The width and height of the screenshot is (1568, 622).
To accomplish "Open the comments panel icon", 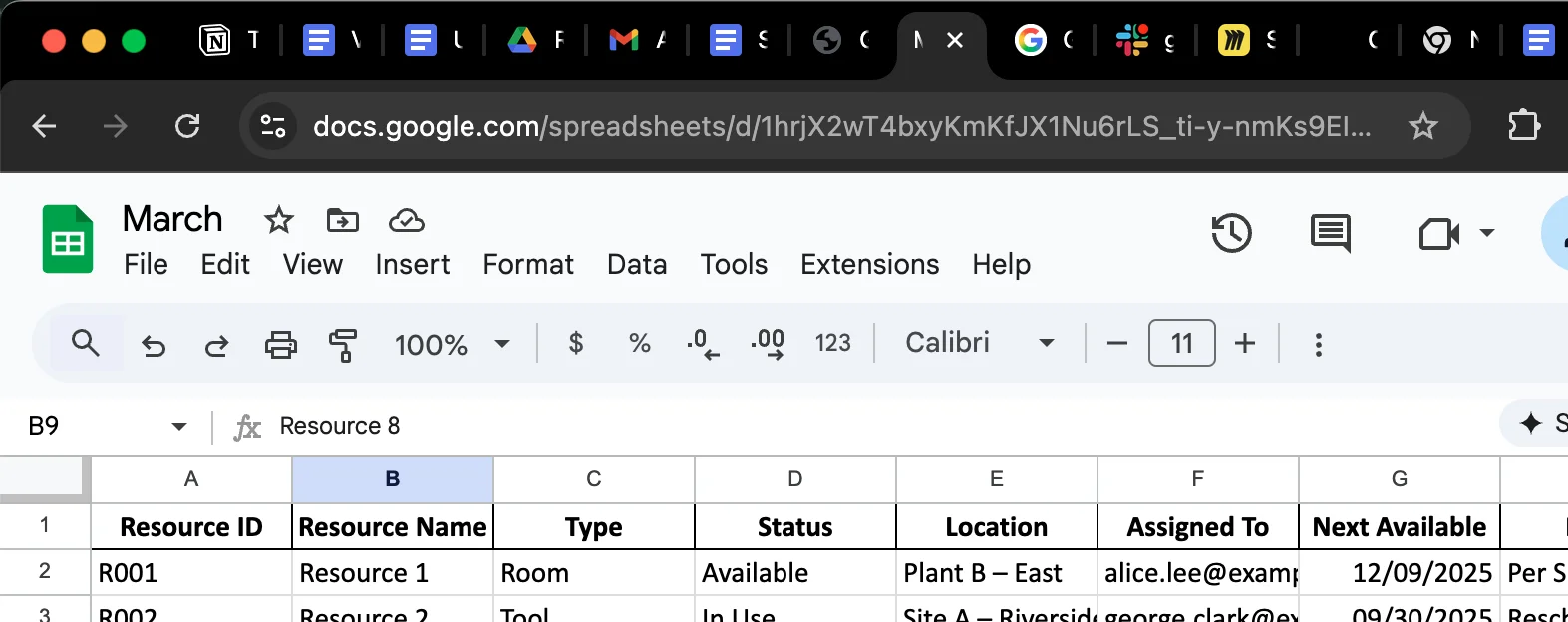I will (1331, 233).
